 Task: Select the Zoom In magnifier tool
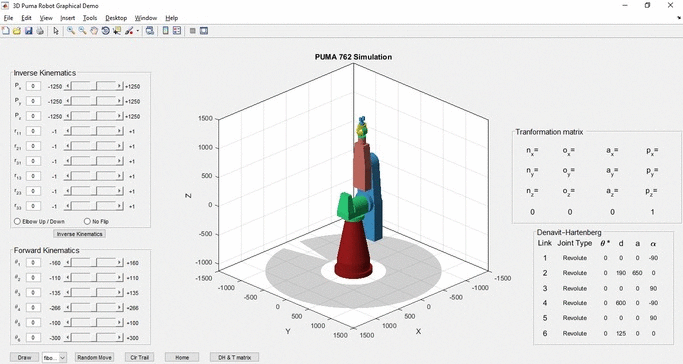[x=71, y=31]
